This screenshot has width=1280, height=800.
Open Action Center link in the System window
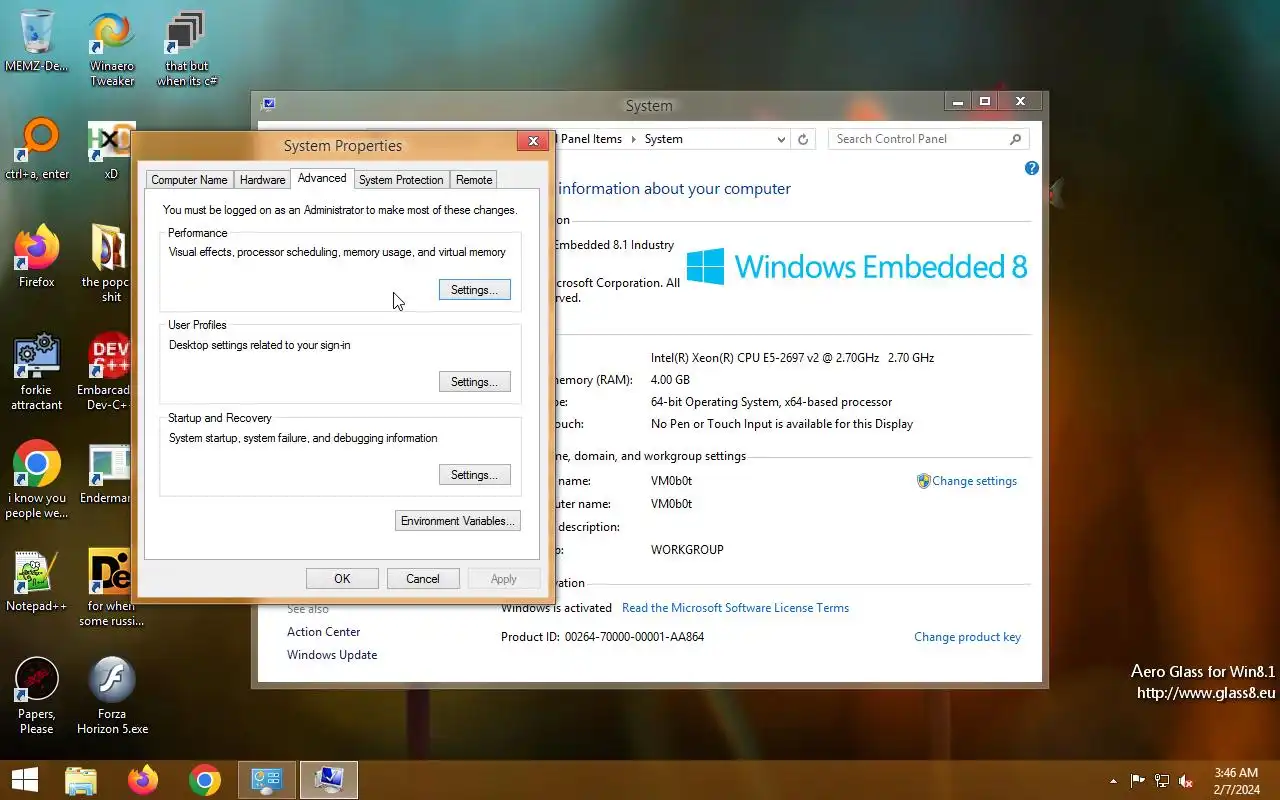point(323,632)
